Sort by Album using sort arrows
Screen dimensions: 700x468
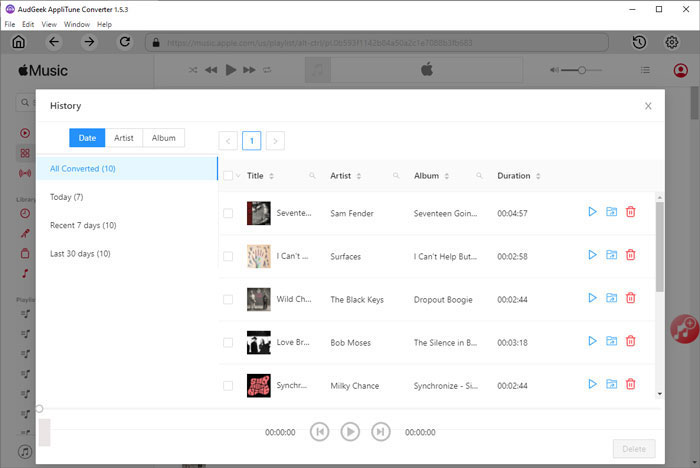(x=446, y=176)
